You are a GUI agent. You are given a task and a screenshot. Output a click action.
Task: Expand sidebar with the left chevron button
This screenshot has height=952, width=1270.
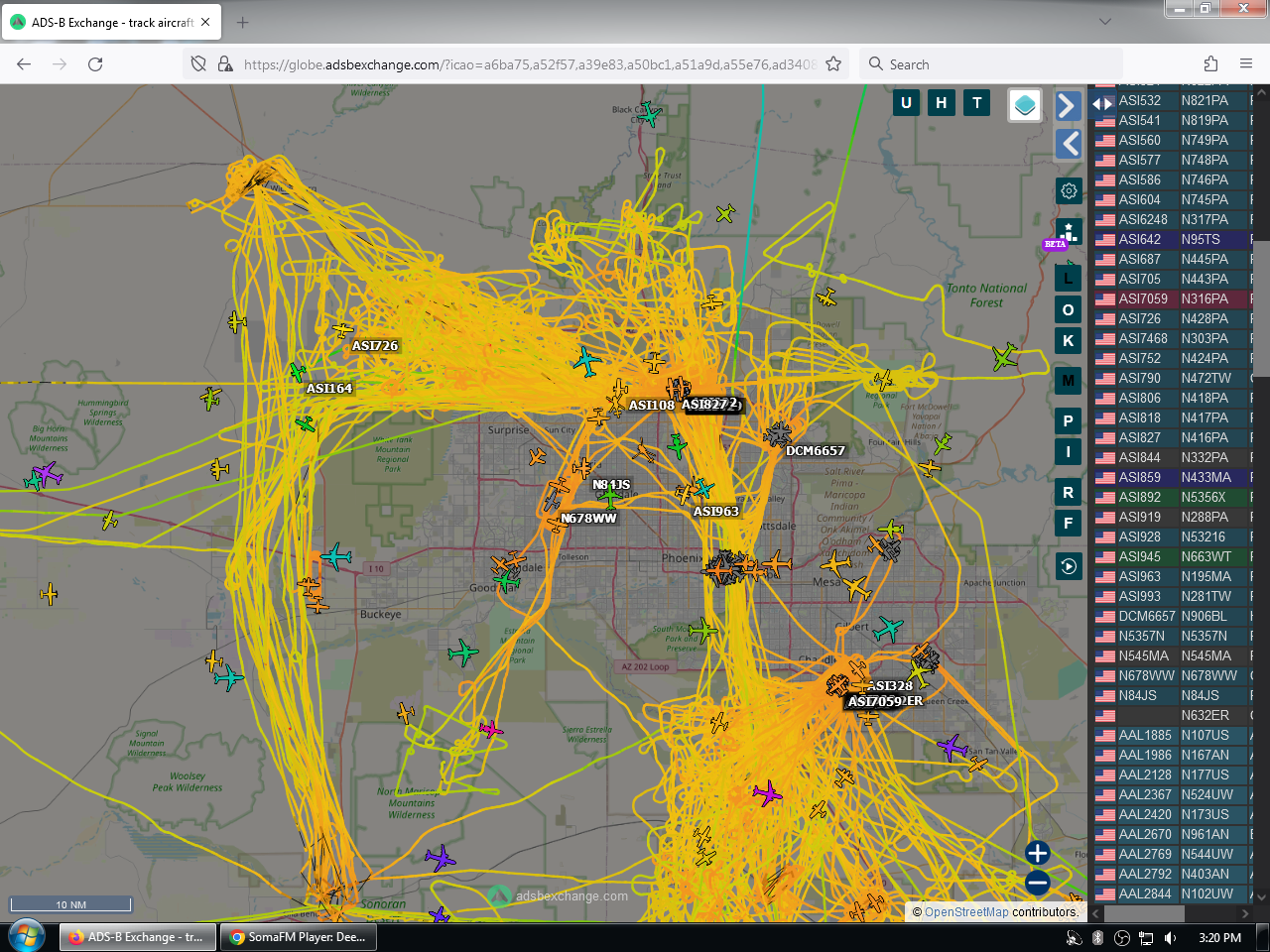tap(1068, 144)
